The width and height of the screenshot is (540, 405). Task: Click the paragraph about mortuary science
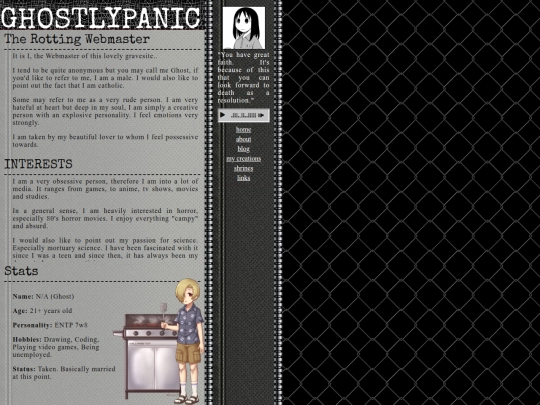(105, 248)
